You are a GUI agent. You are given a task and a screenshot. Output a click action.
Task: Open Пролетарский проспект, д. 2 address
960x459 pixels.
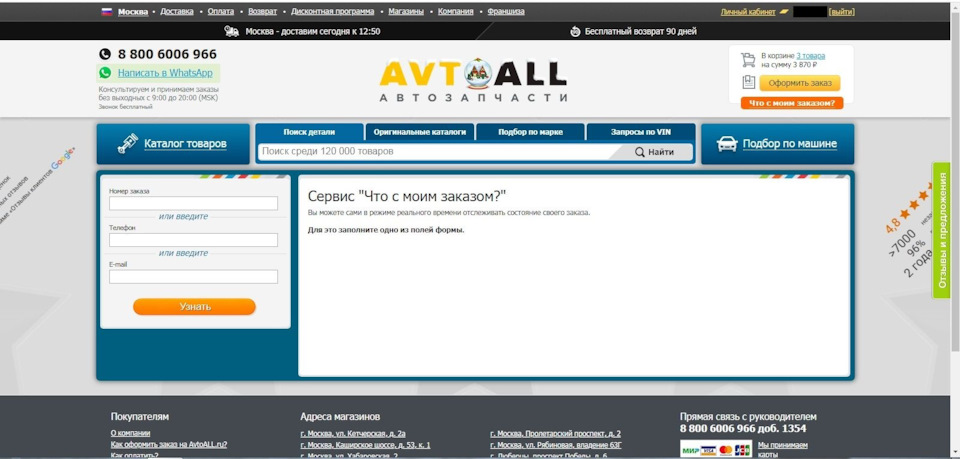point(555,433)
